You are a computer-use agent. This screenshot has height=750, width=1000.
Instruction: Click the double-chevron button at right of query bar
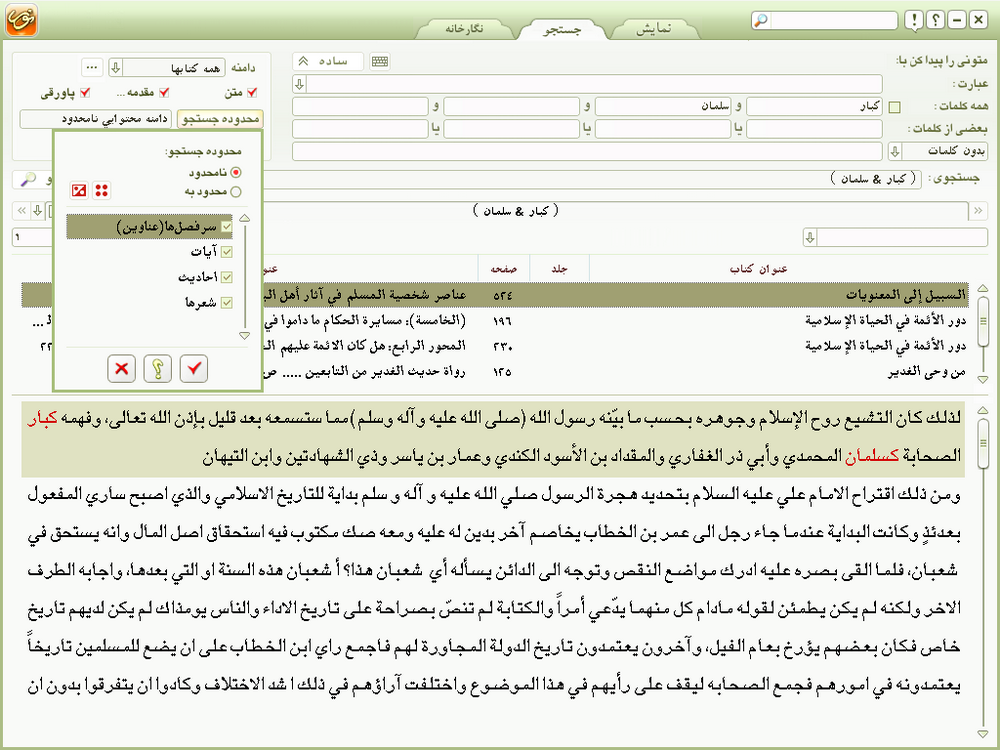click(978, 210)
